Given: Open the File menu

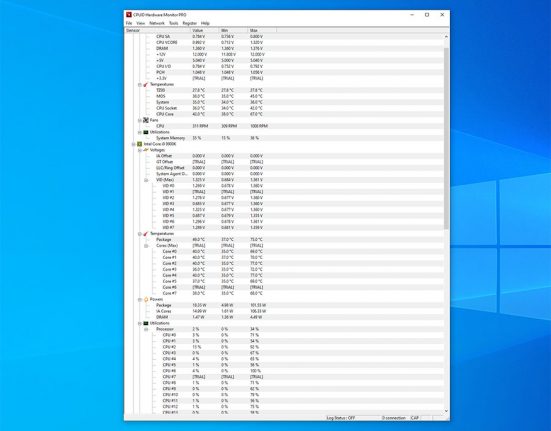Looking at the screenshot, I should (x=129, y=23).
